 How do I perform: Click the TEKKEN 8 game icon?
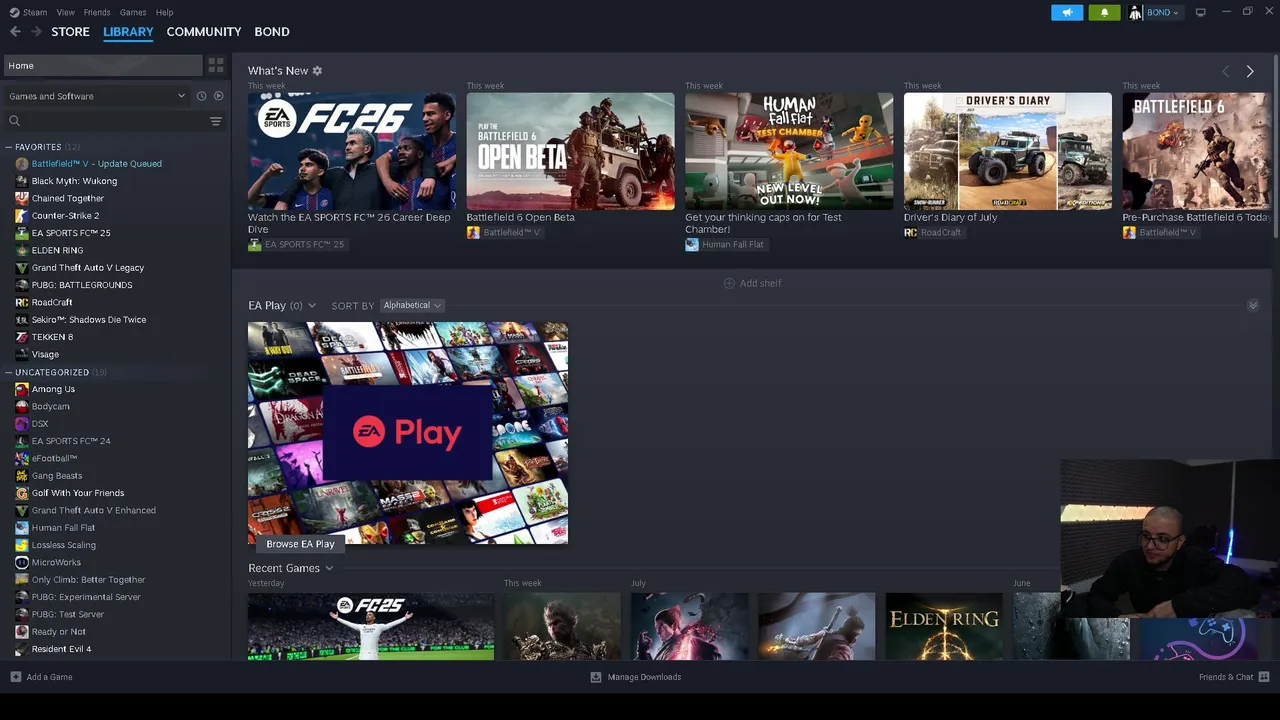[x=22, y=337]
